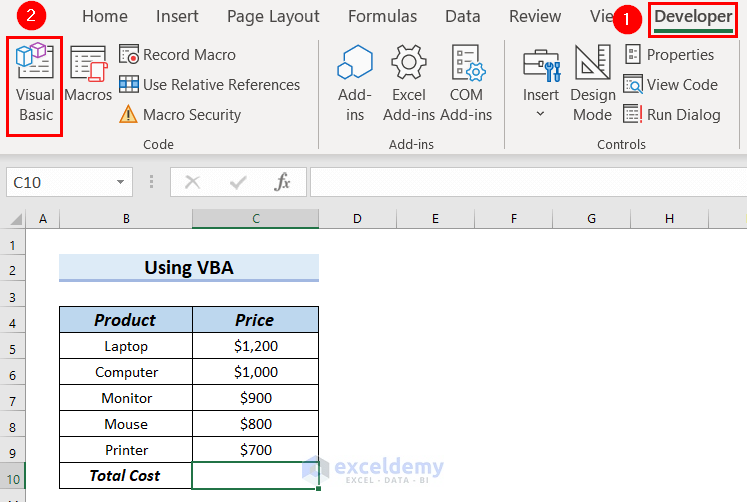
Task: Toggle Design Mode
Action: tap(593, 83)
